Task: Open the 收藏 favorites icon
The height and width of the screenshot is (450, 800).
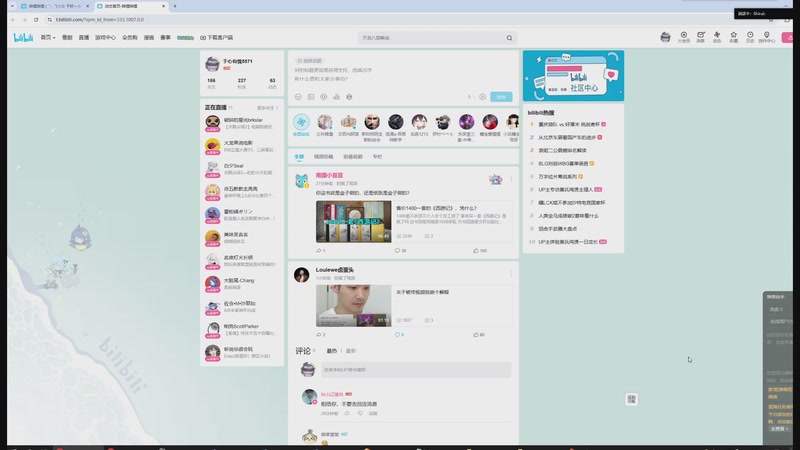Action: 733,37
